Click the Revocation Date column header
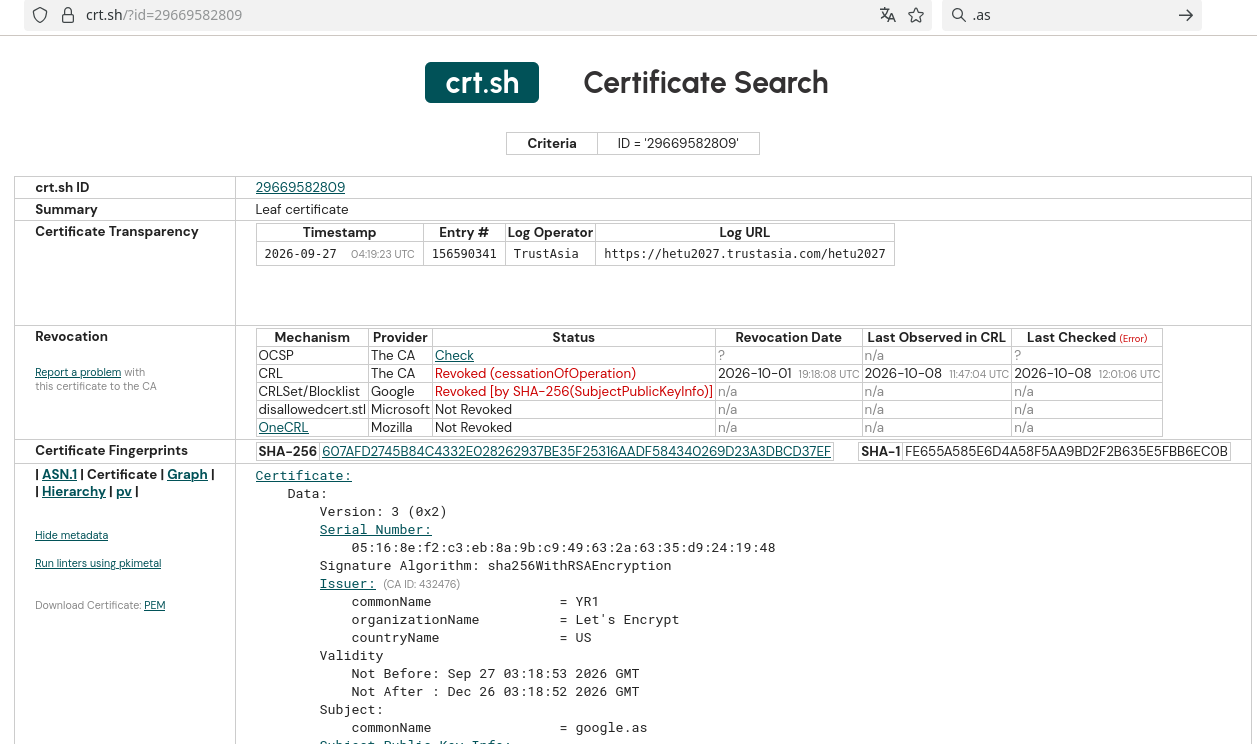1257x744 pixels. 789,337
